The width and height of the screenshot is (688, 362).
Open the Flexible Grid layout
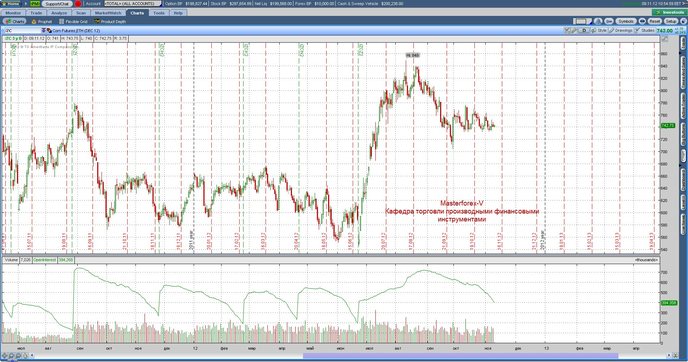(x=74, y=21)
